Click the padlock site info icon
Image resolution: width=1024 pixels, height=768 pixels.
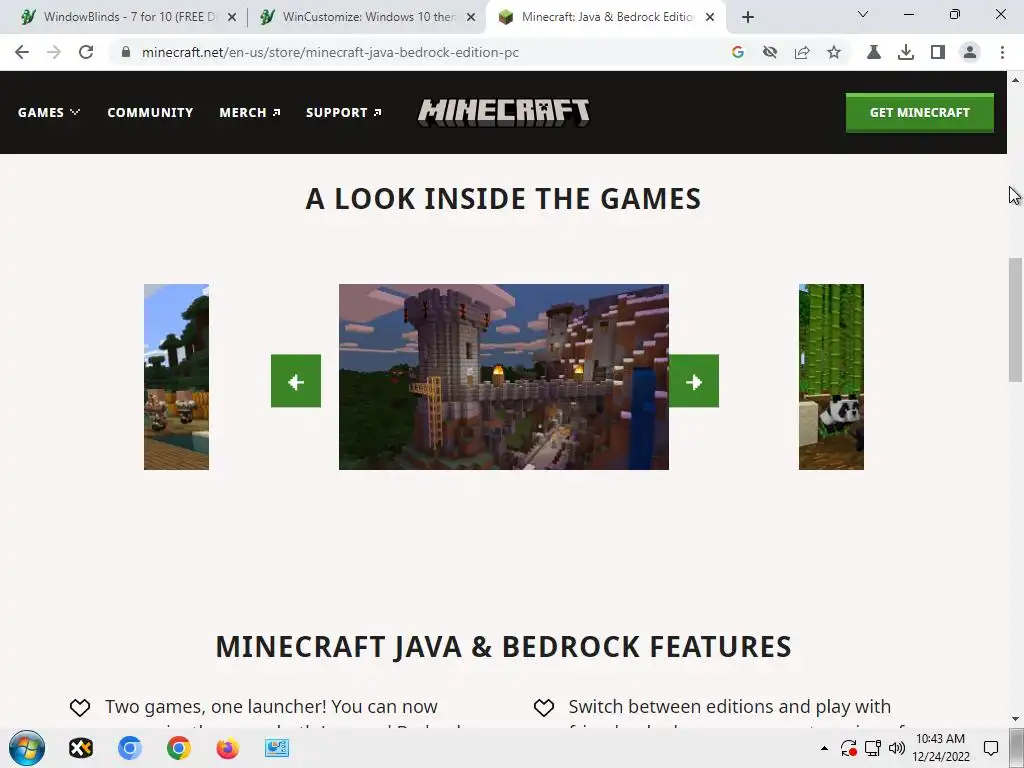126,52
